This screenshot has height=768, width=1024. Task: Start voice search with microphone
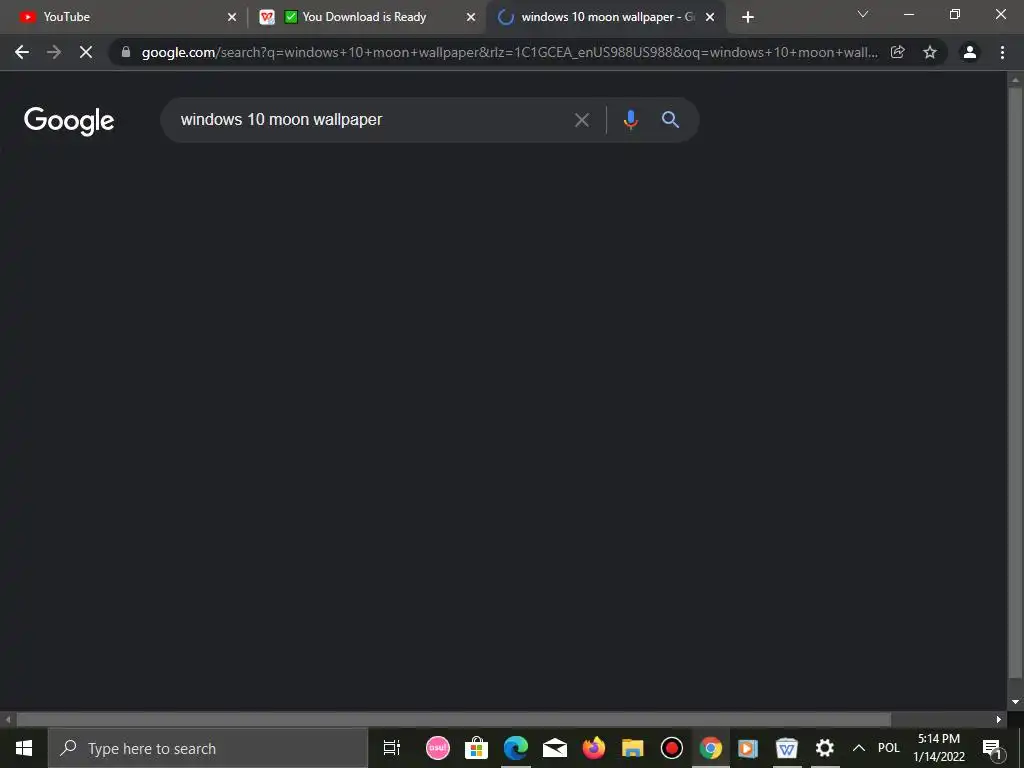click(630, 120)
